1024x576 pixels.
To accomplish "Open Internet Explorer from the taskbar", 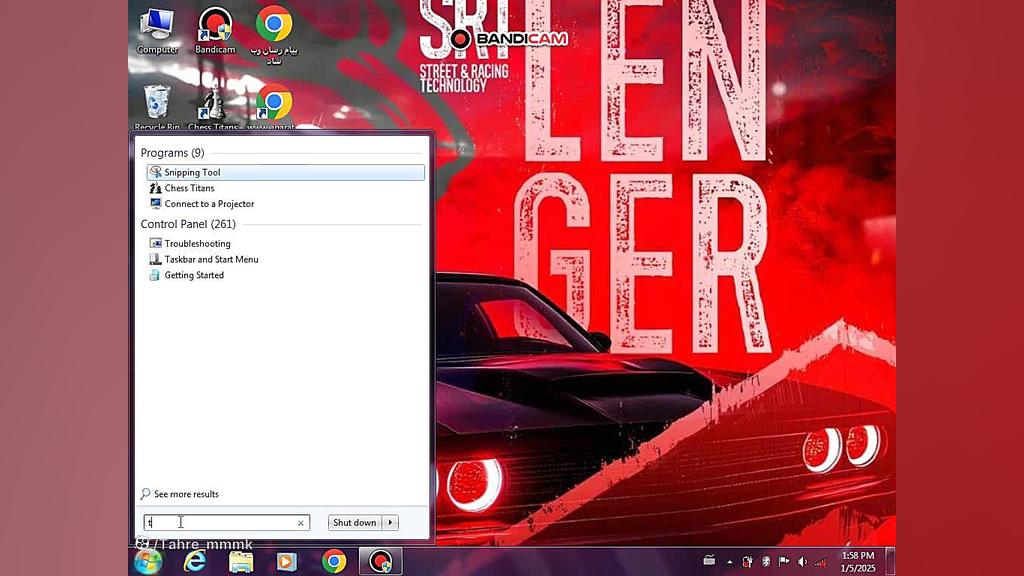I will pyautogui.click(x=194, y=562).
